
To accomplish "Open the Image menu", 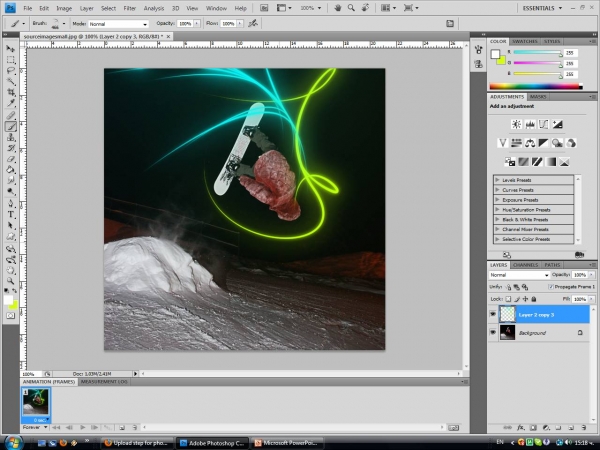I will point(64,8).
